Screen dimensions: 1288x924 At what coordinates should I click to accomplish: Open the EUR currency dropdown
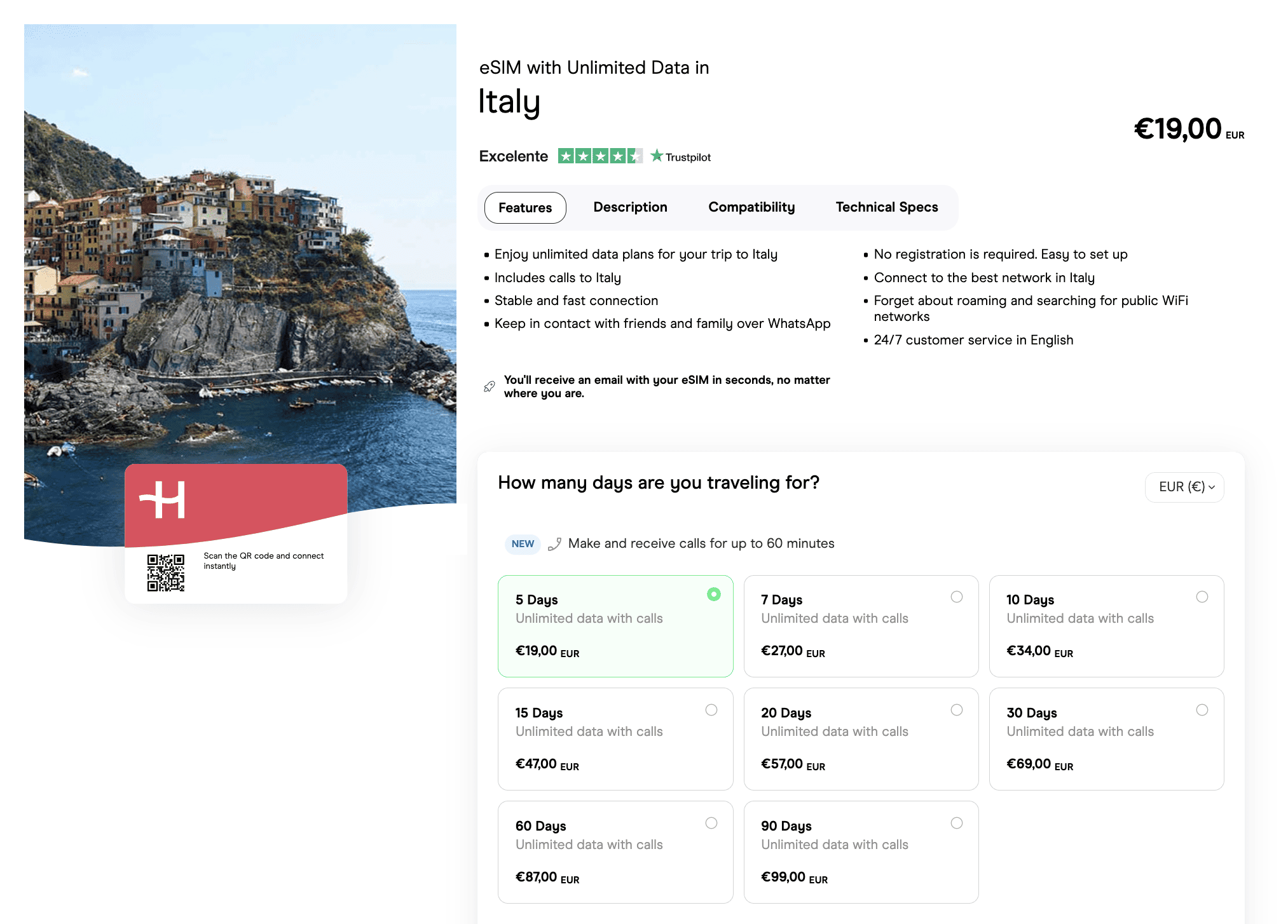tap(1184, 487)
